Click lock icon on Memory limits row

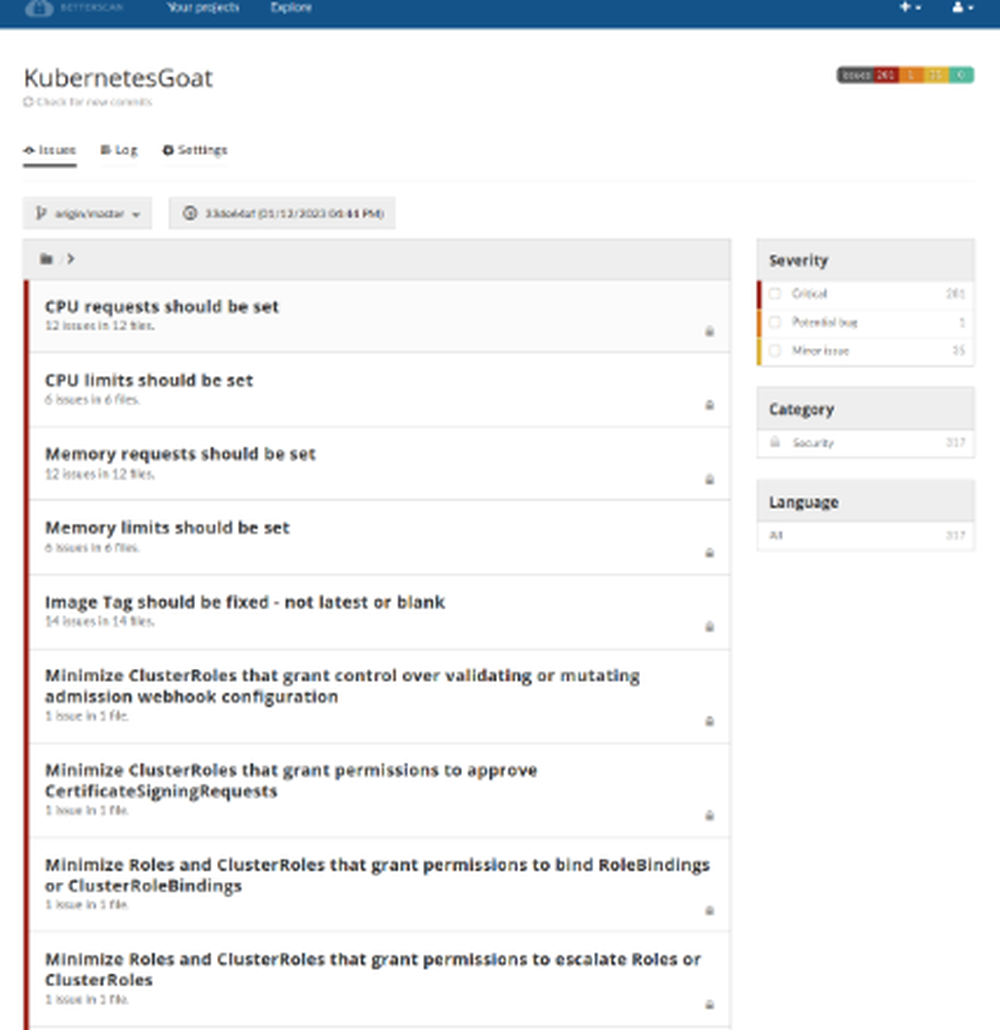(x=710, y=553)
